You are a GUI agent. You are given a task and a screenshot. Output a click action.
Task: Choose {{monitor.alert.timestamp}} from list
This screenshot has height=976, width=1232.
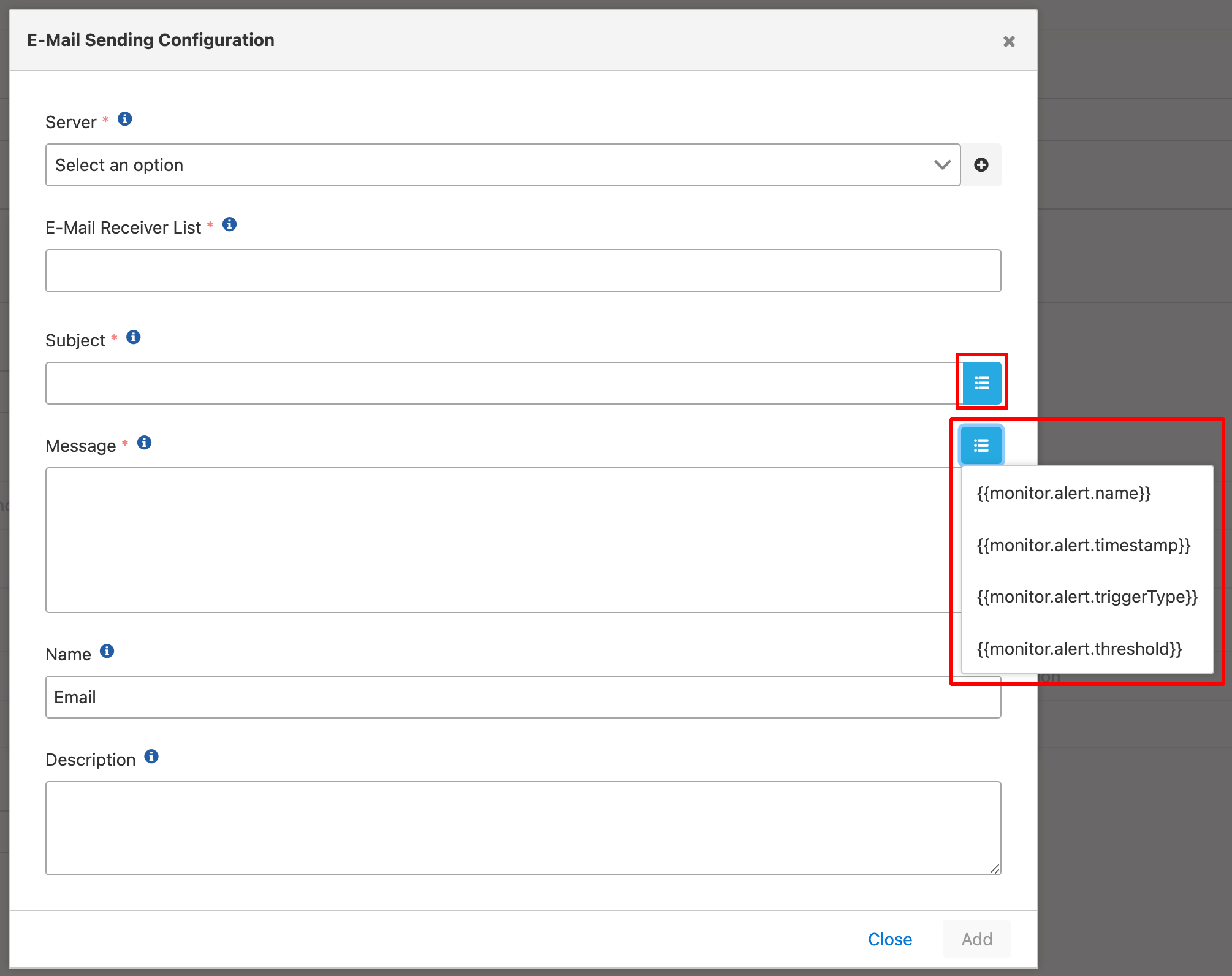(1083, 546)
